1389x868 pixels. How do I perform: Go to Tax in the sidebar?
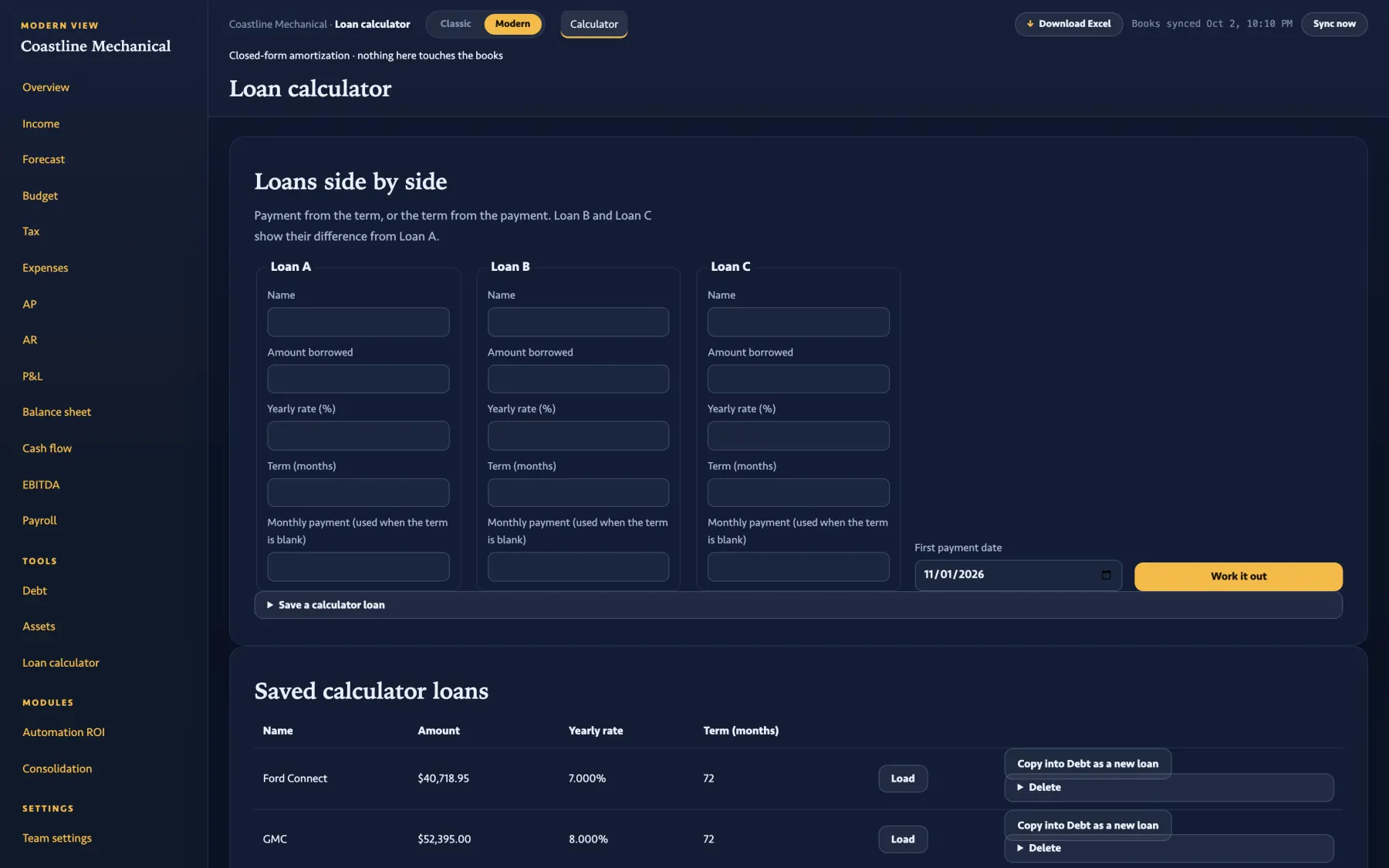[31, 231]
